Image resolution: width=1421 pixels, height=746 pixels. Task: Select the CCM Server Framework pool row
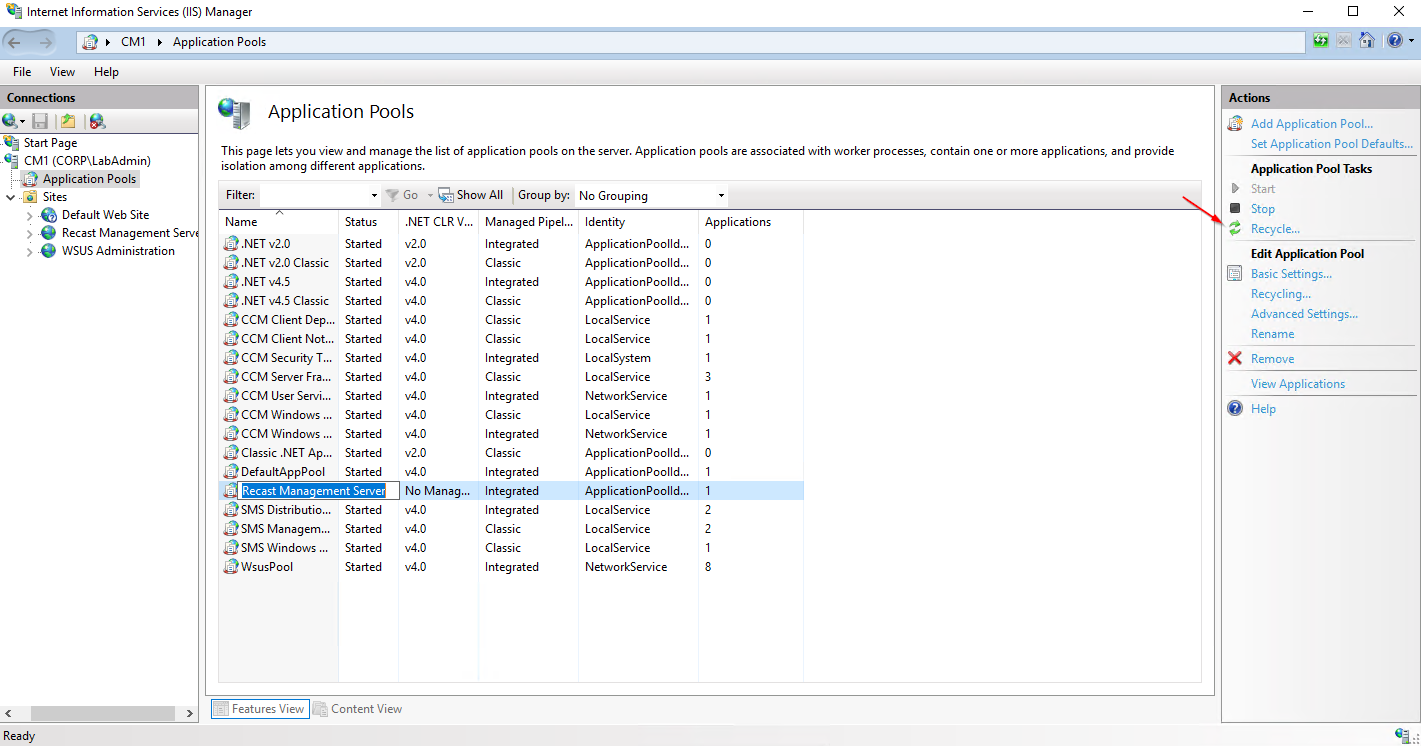coord(511,377)
